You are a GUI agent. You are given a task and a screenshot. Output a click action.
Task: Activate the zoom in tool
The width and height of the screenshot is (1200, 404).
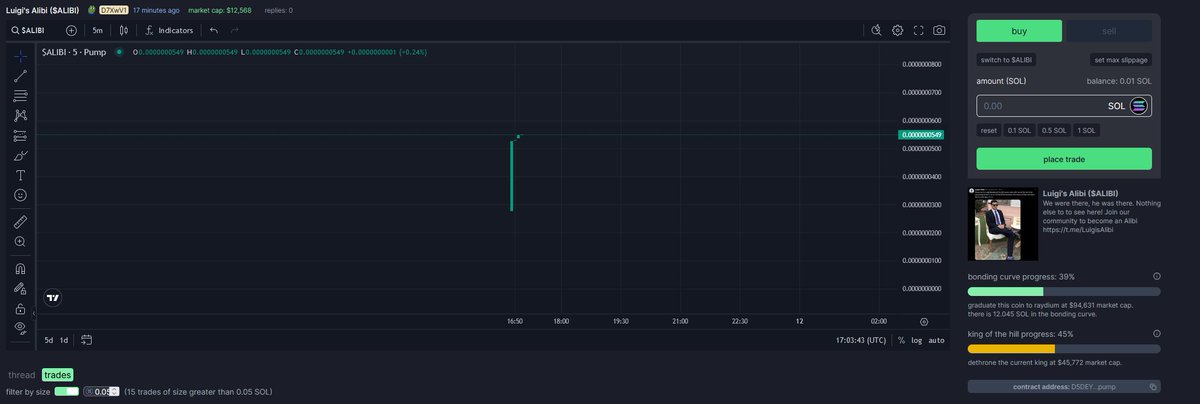click(20, 242)
